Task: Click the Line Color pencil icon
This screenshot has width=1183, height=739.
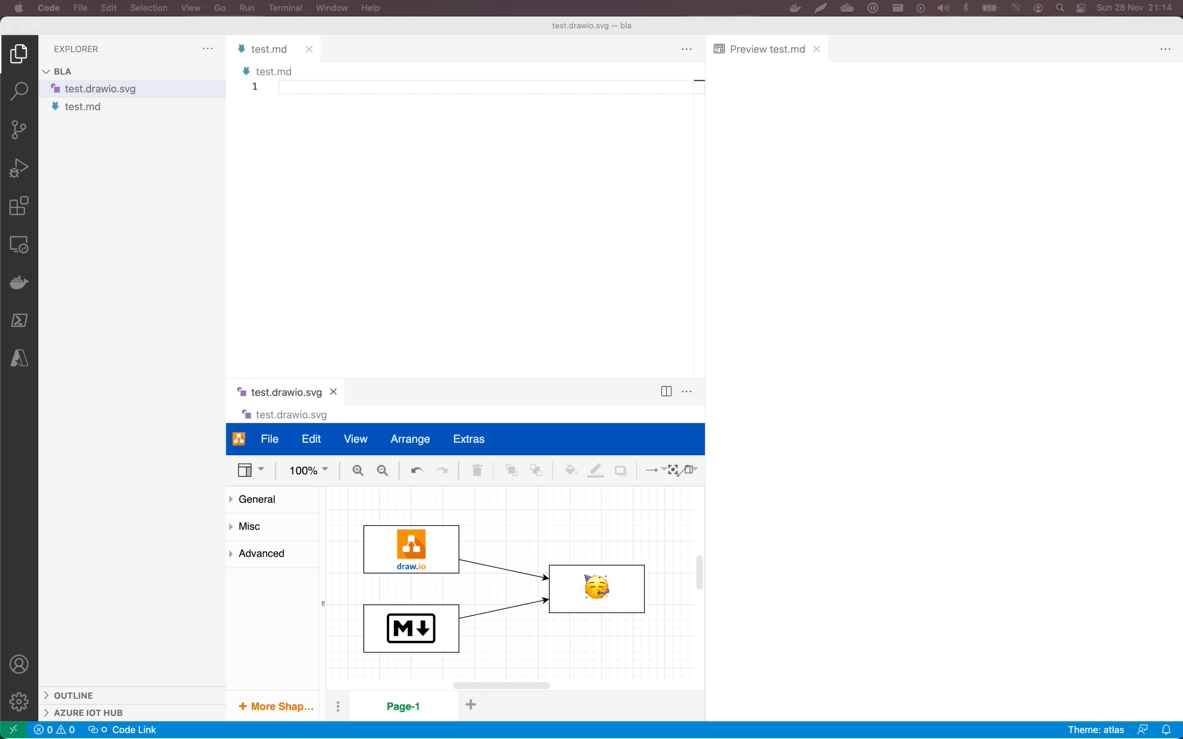Action: pos(595,471)
